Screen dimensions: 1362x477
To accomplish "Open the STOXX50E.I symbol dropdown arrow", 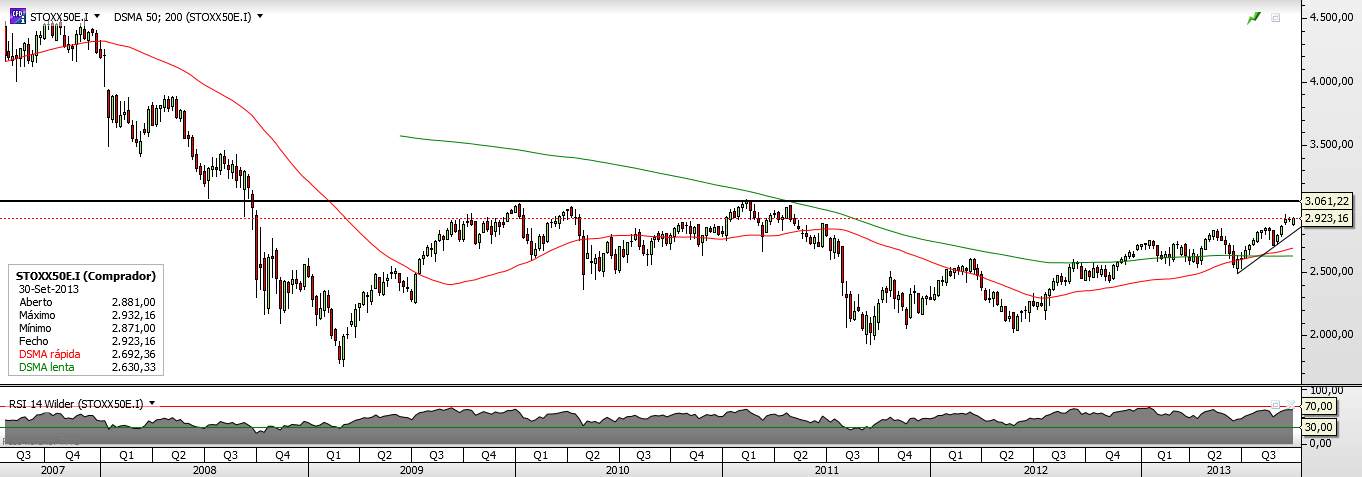I will pos(95,17).
